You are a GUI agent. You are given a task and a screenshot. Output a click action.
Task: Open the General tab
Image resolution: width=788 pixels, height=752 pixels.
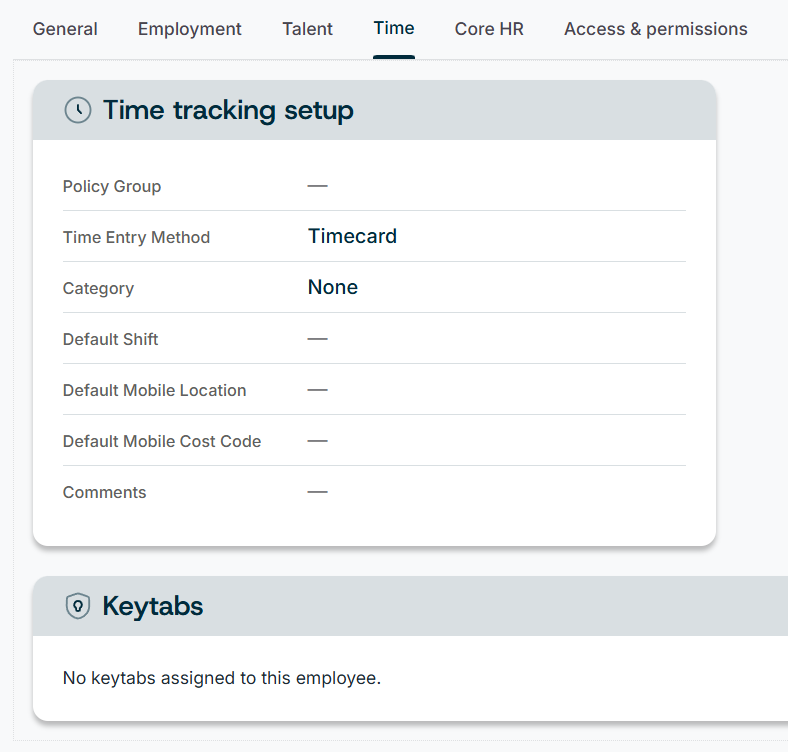[65, 29]
